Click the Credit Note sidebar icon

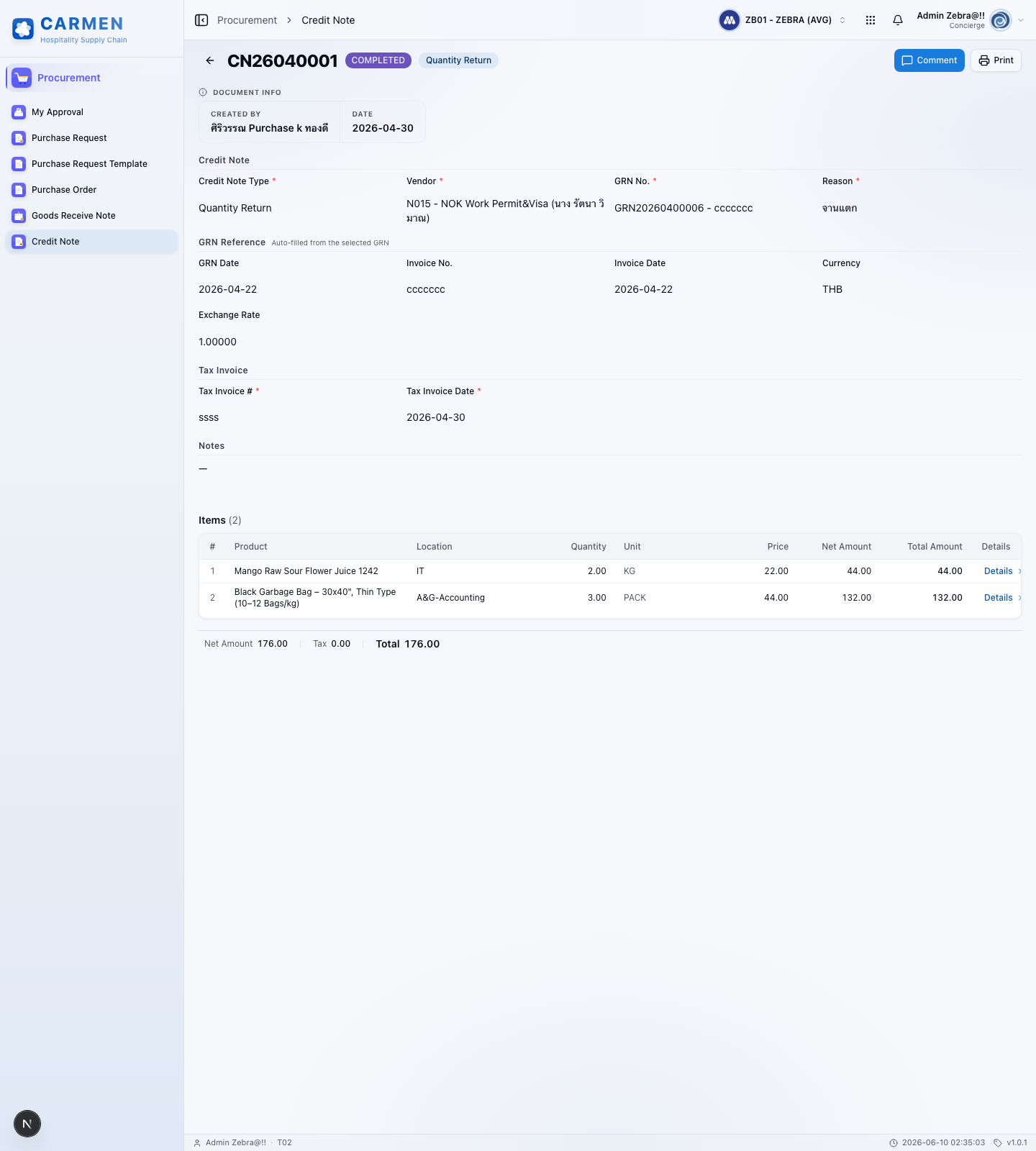19,242
